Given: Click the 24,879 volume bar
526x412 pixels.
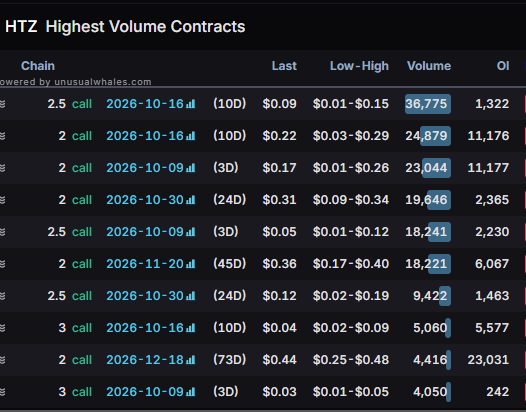Looking at the screenshot, I should click(435, 136).
